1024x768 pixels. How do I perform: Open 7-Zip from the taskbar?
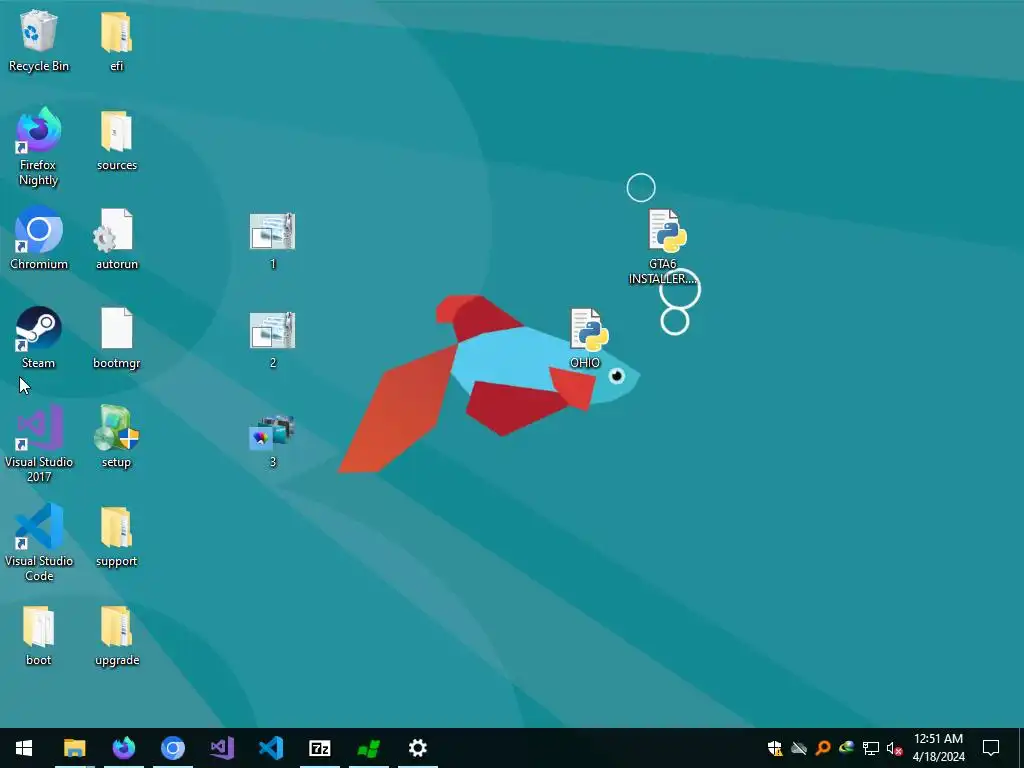[x=319, y=748]
